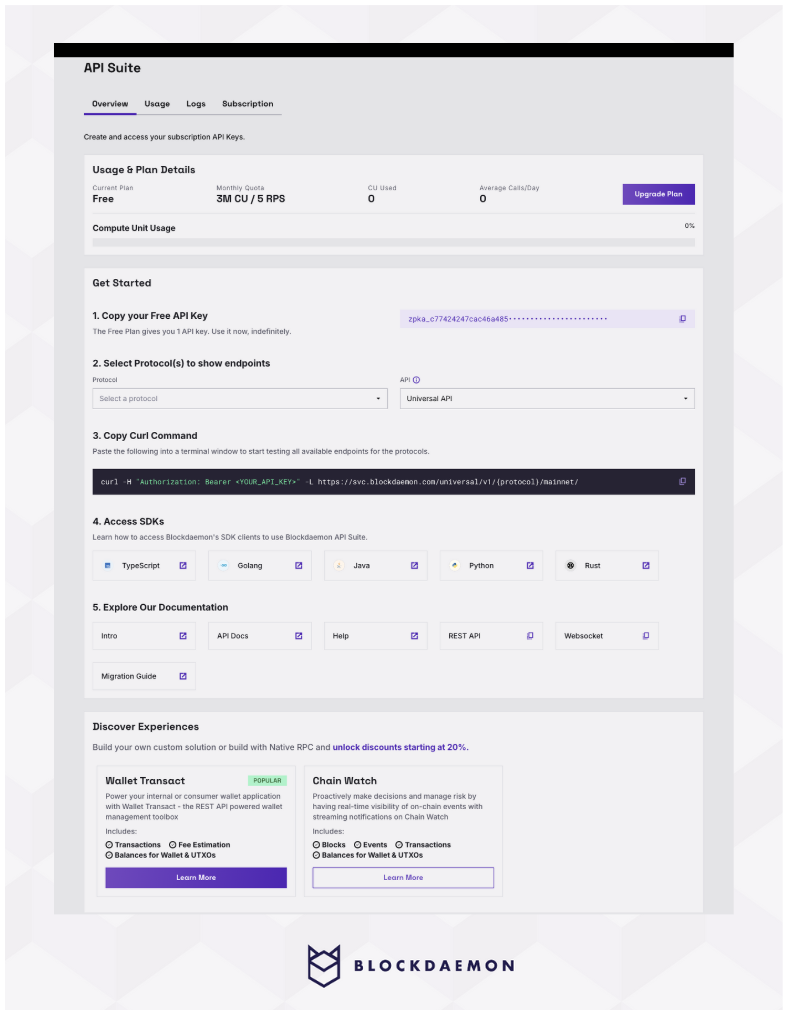
Task: Click the Compute Unit Usage progress bar
Action: [x=394, y=243]
